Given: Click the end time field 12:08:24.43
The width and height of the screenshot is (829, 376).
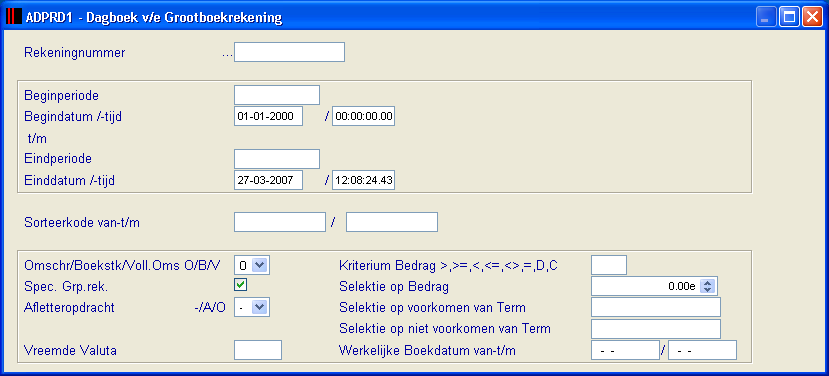Looking at the screenshot, I should coord(364,180).
